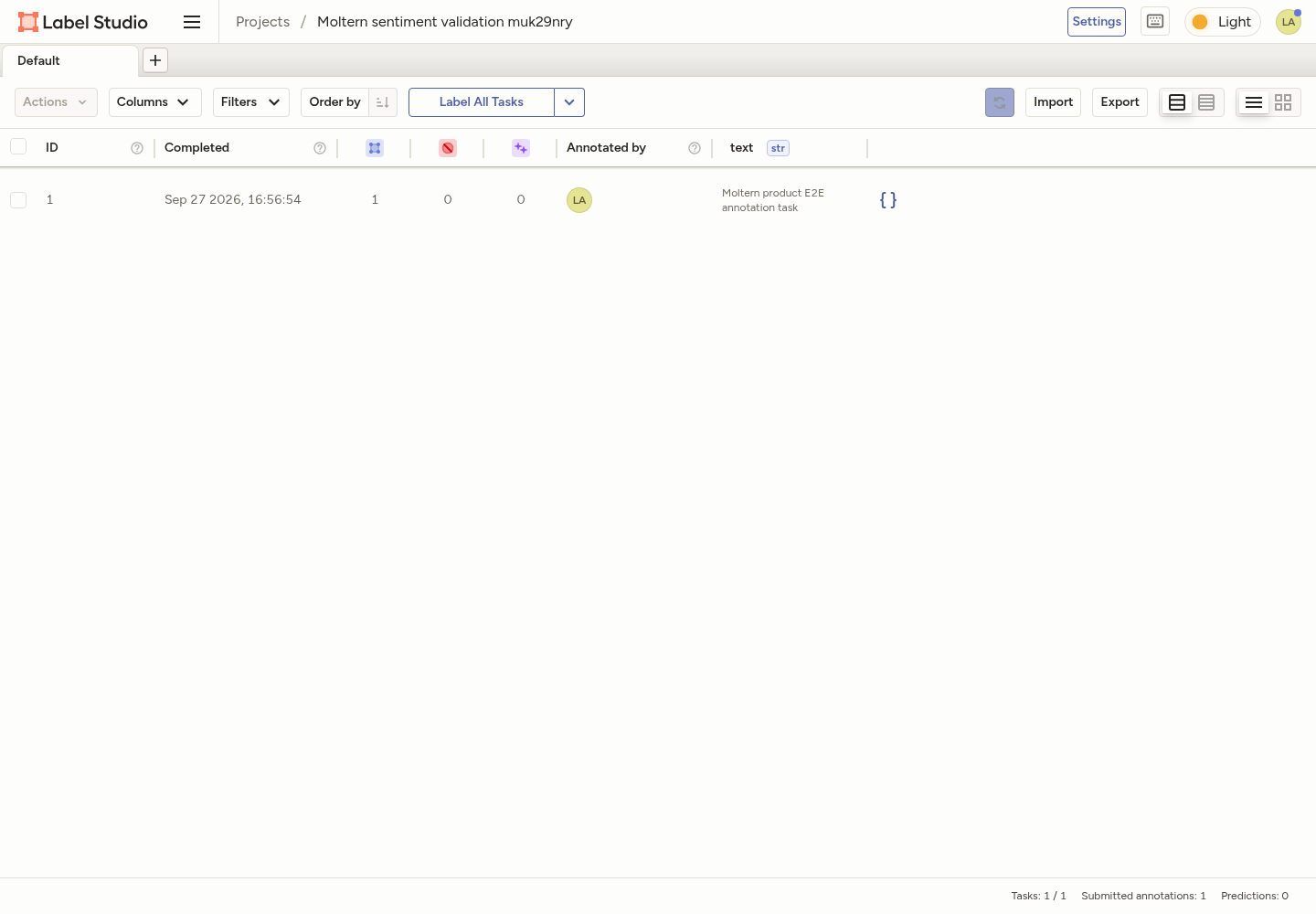The height and width of the screenshot is (914, 1316).
Task: Toggle Light theme switch
Action: (1223, 22)
